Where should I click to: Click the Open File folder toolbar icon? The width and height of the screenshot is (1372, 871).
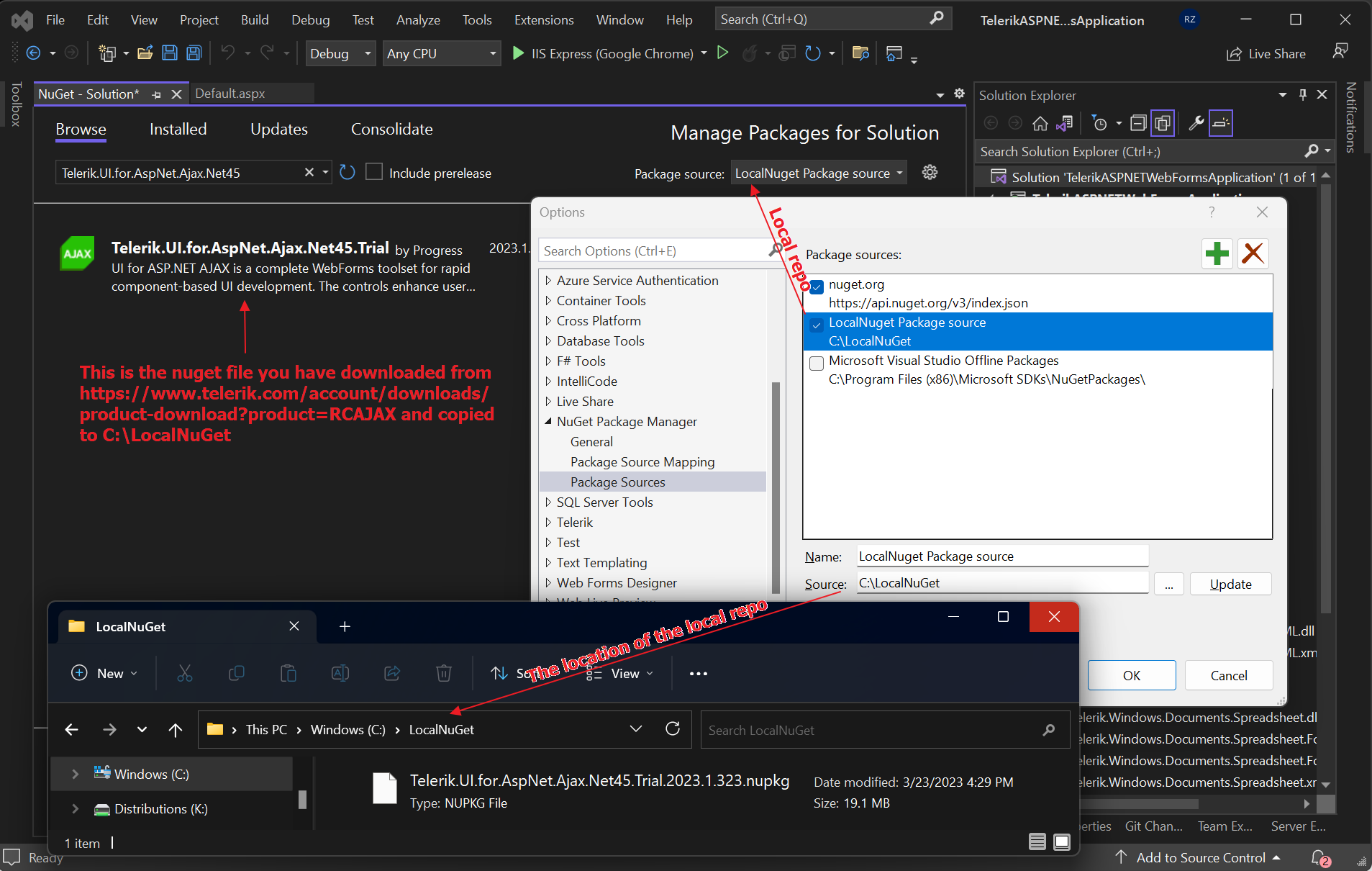(145, 53)
